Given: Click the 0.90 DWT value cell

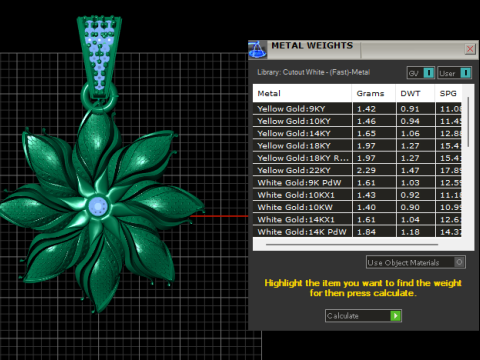Looking at the screenshot, I should click(x=416, y=207).
